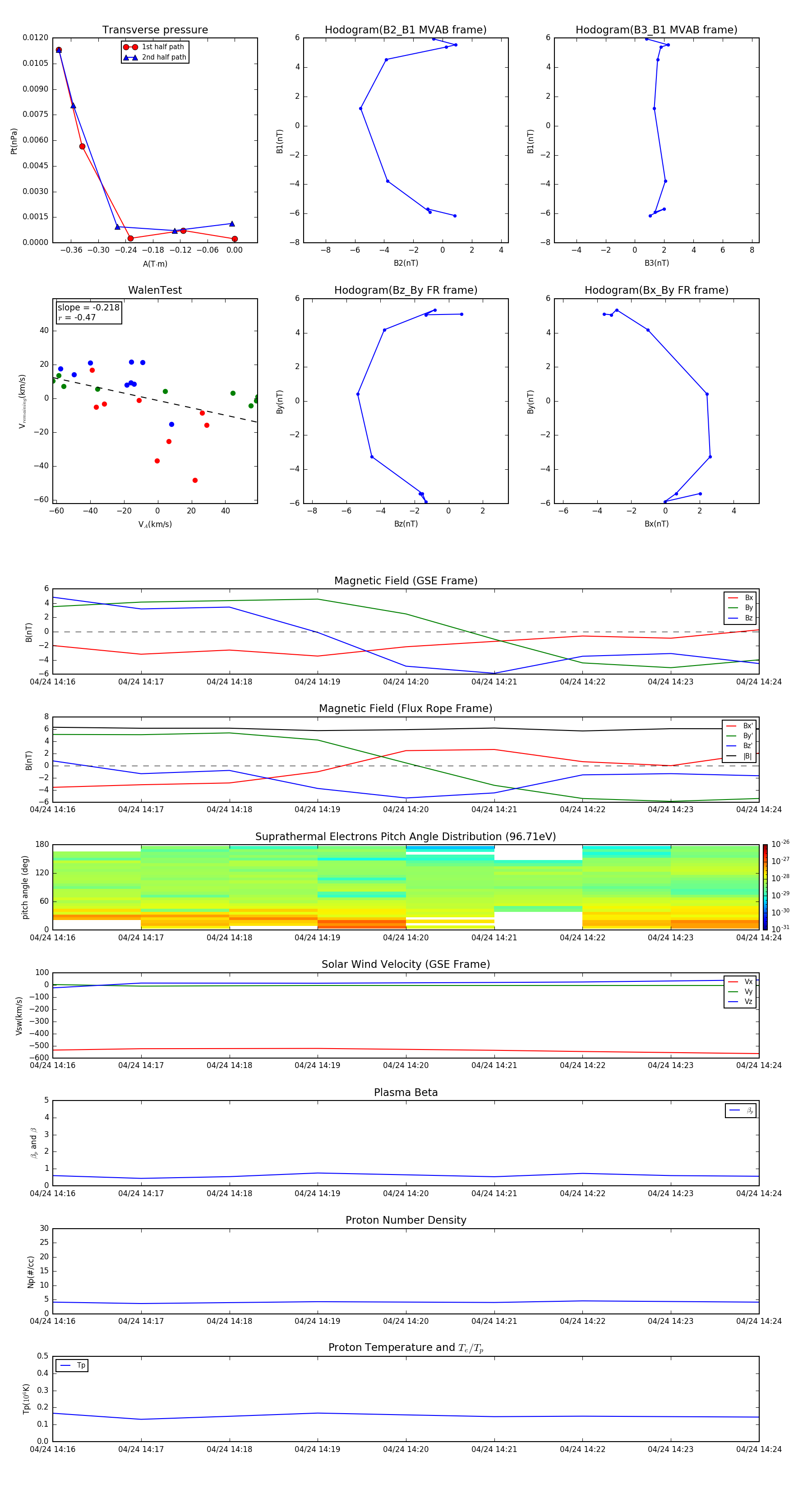Click the 'Magnetic Field (Flux Rope Frame)' title
812x1489 pixels.
click(x=406, y=709)
